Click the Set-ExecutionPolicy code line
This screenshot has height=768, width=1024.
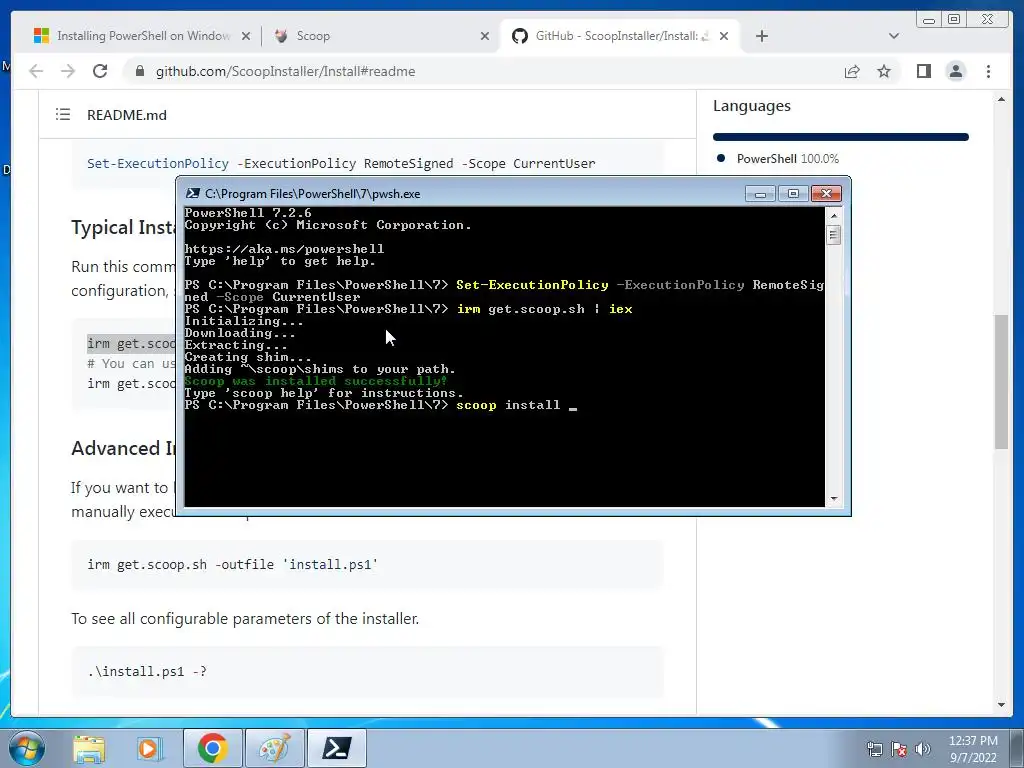click(x=341, y=163)
